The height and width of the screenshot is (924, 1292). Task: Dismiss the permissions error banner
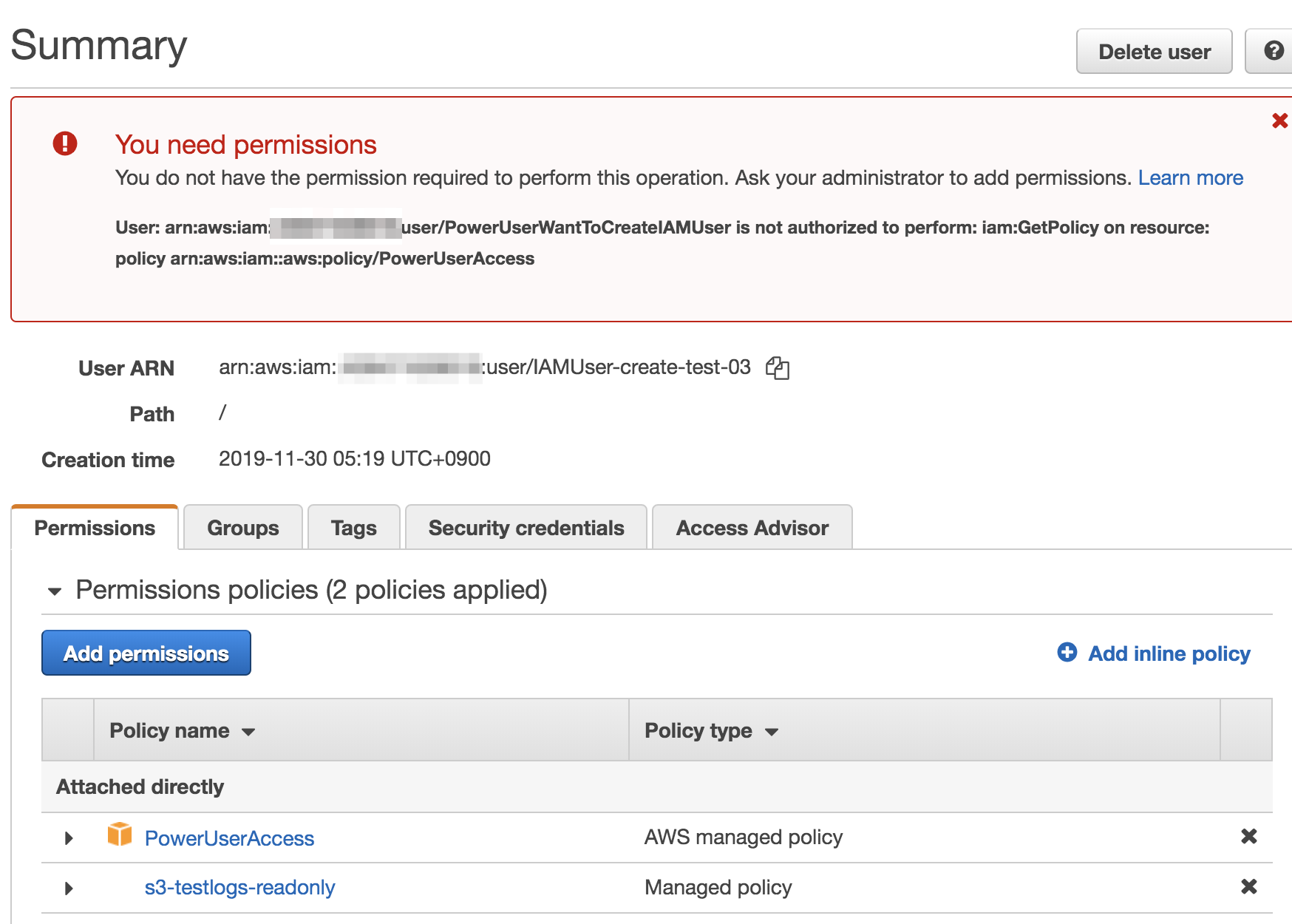tap(1279, 120)
